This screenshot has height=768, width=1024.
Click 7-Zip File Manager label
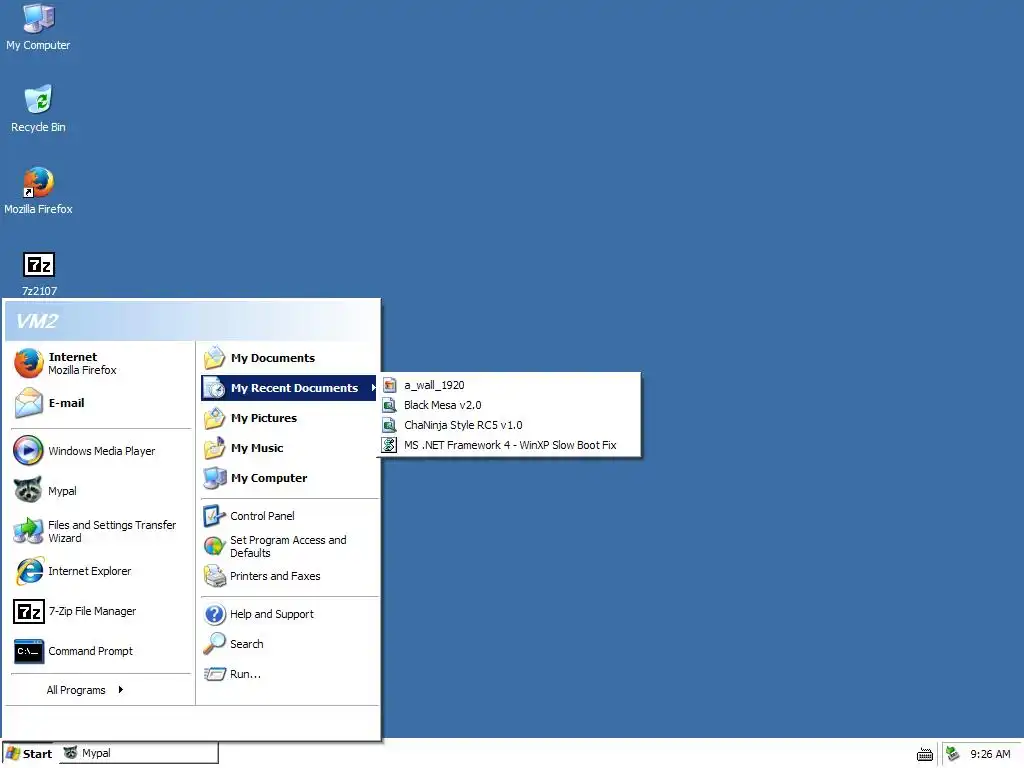click(x=92, y=611)
